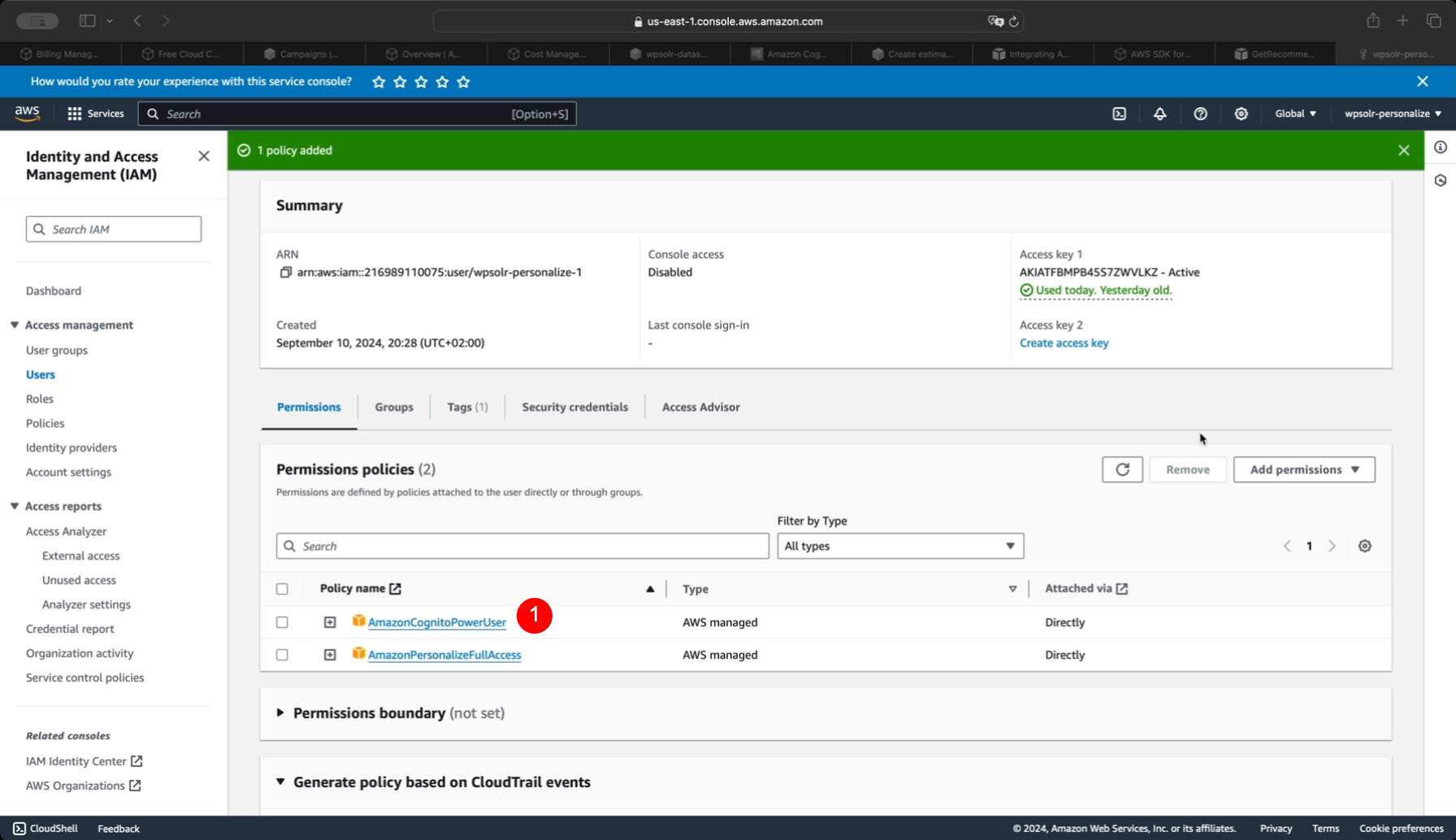Open Credential report page
The width and height of the screenshot is (1456, 840).
pyautogui.click(x=70, y=629)
